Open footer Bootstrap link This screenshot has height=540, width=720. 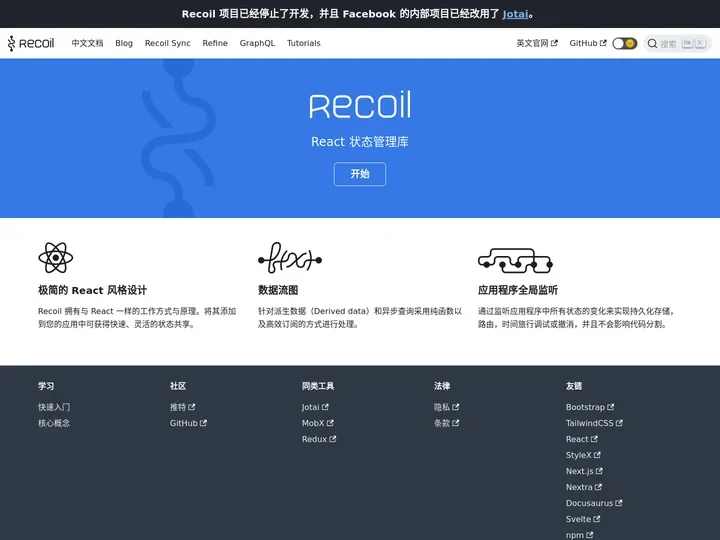pyautogui.click(x=590, y=407)
